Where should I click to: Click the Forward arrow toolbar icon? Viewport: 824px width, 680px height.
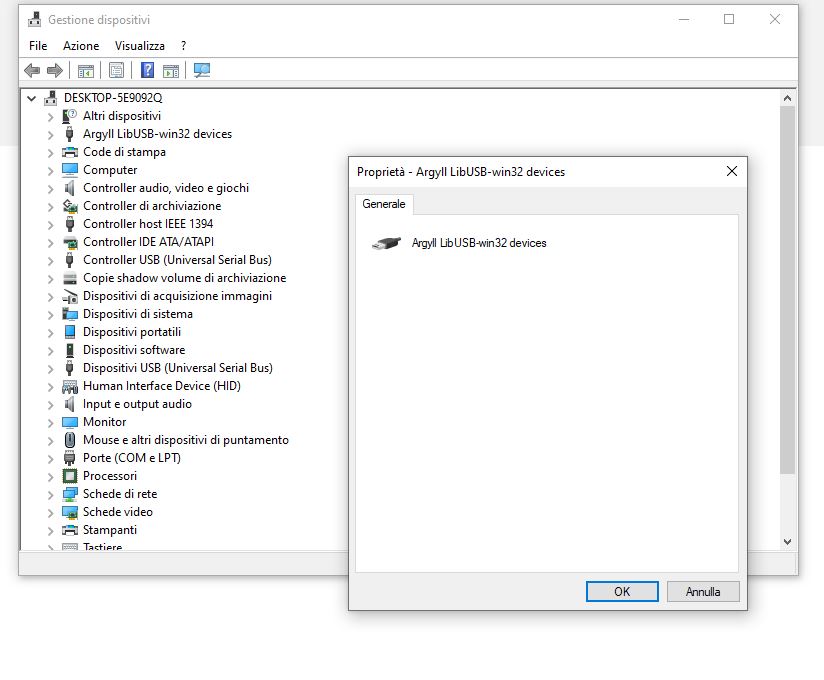click(55, 70)
